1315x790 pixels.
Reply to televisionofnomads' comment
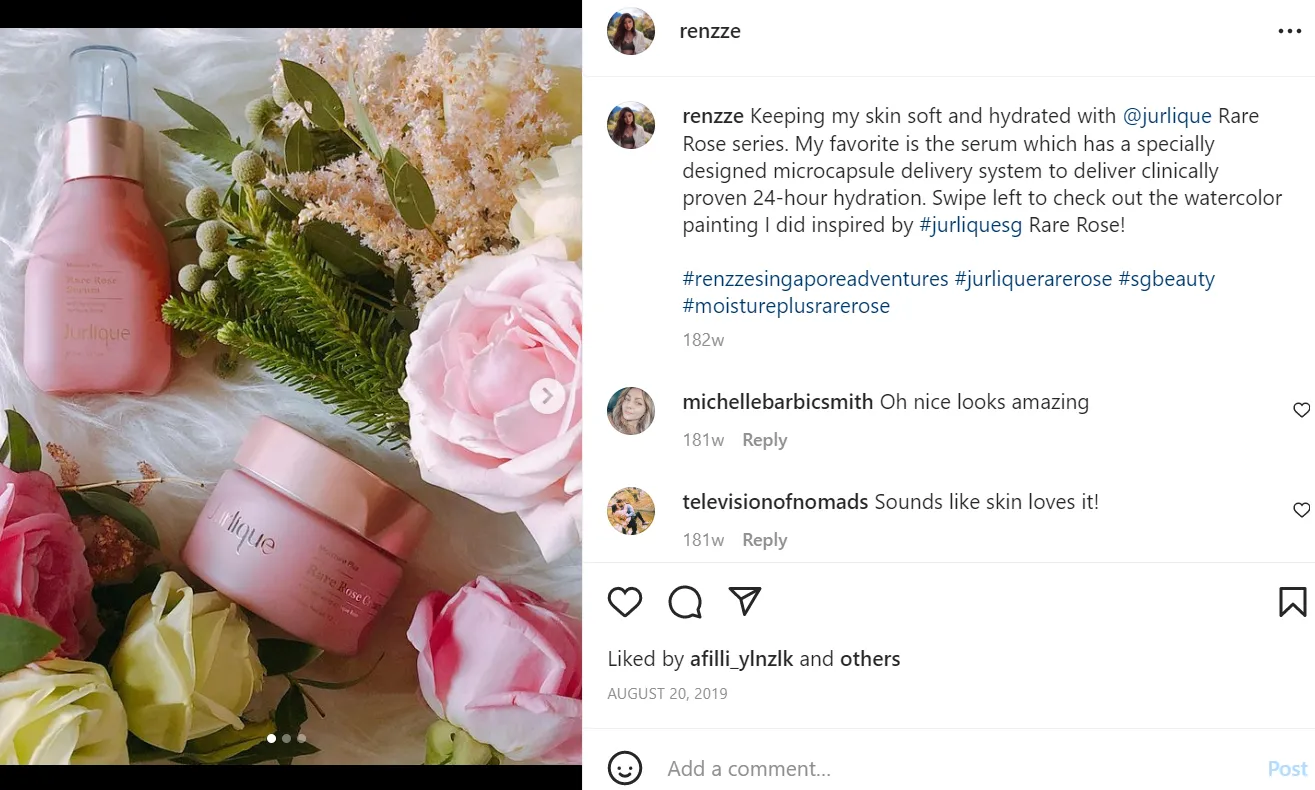764,540
